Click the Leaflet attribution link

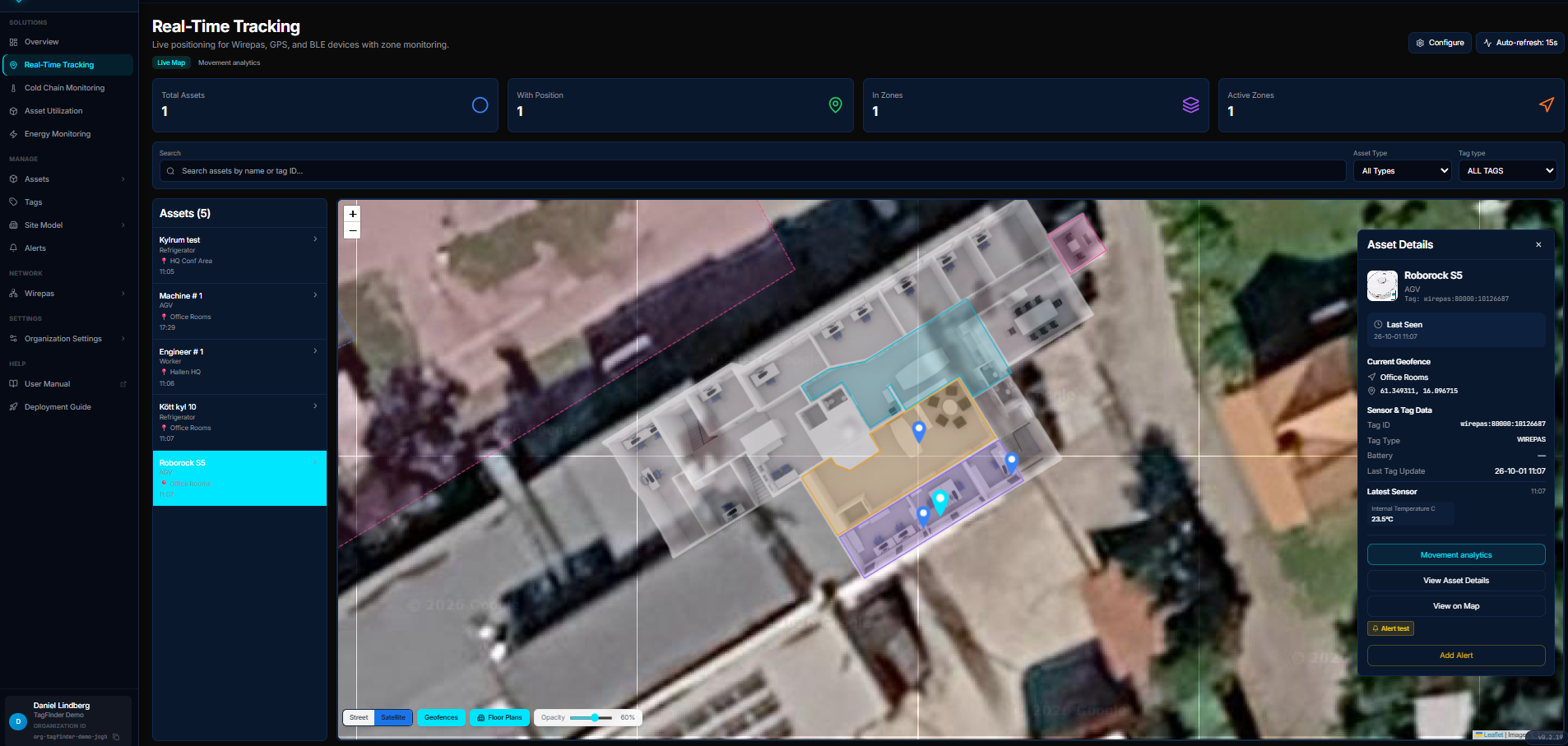click(1492, 735)
